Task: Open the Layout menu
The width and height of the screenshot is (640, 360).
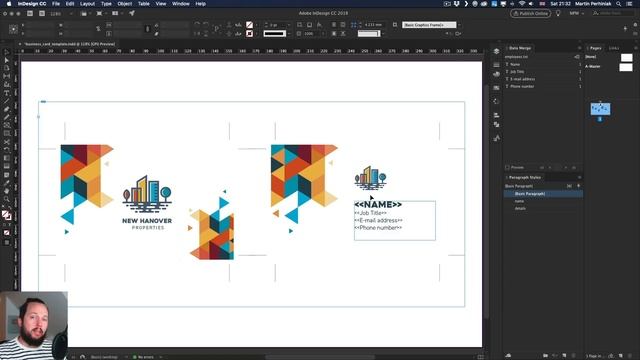Action: (87, 4)
